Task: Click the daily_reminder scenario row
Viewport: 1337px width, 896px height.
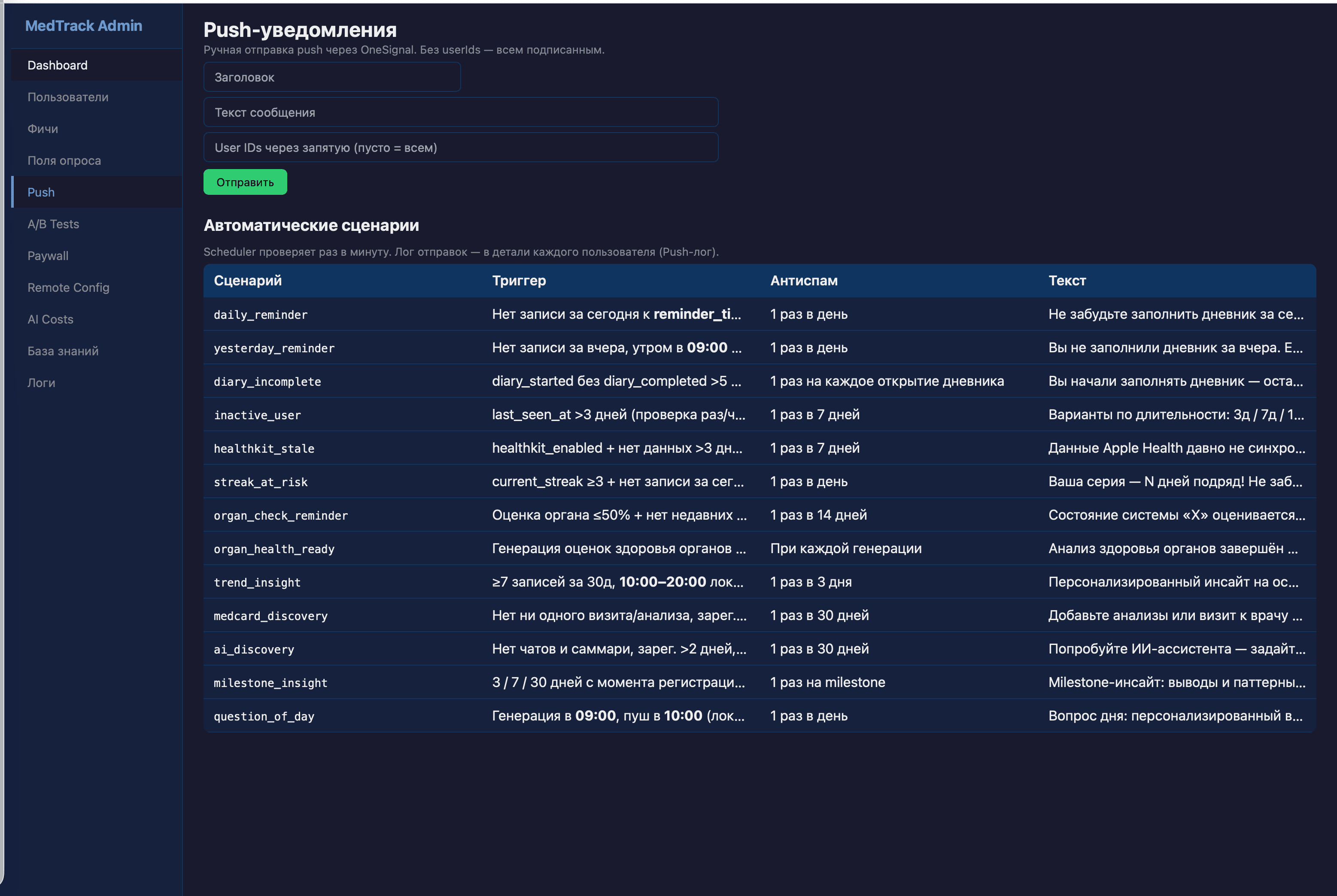Action: tap(261, 315)
